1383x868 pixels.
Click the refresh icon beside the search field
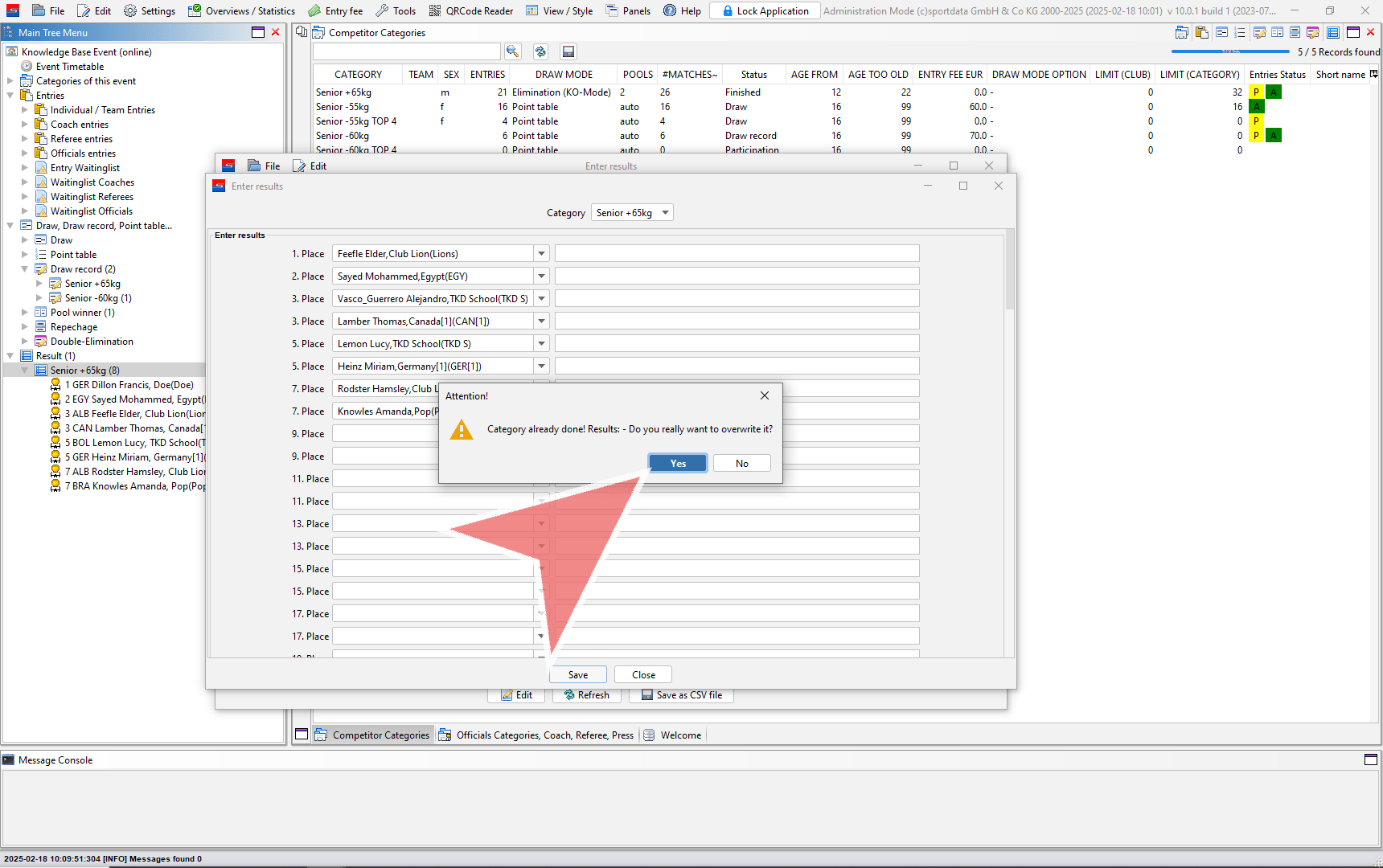[540, 51]
